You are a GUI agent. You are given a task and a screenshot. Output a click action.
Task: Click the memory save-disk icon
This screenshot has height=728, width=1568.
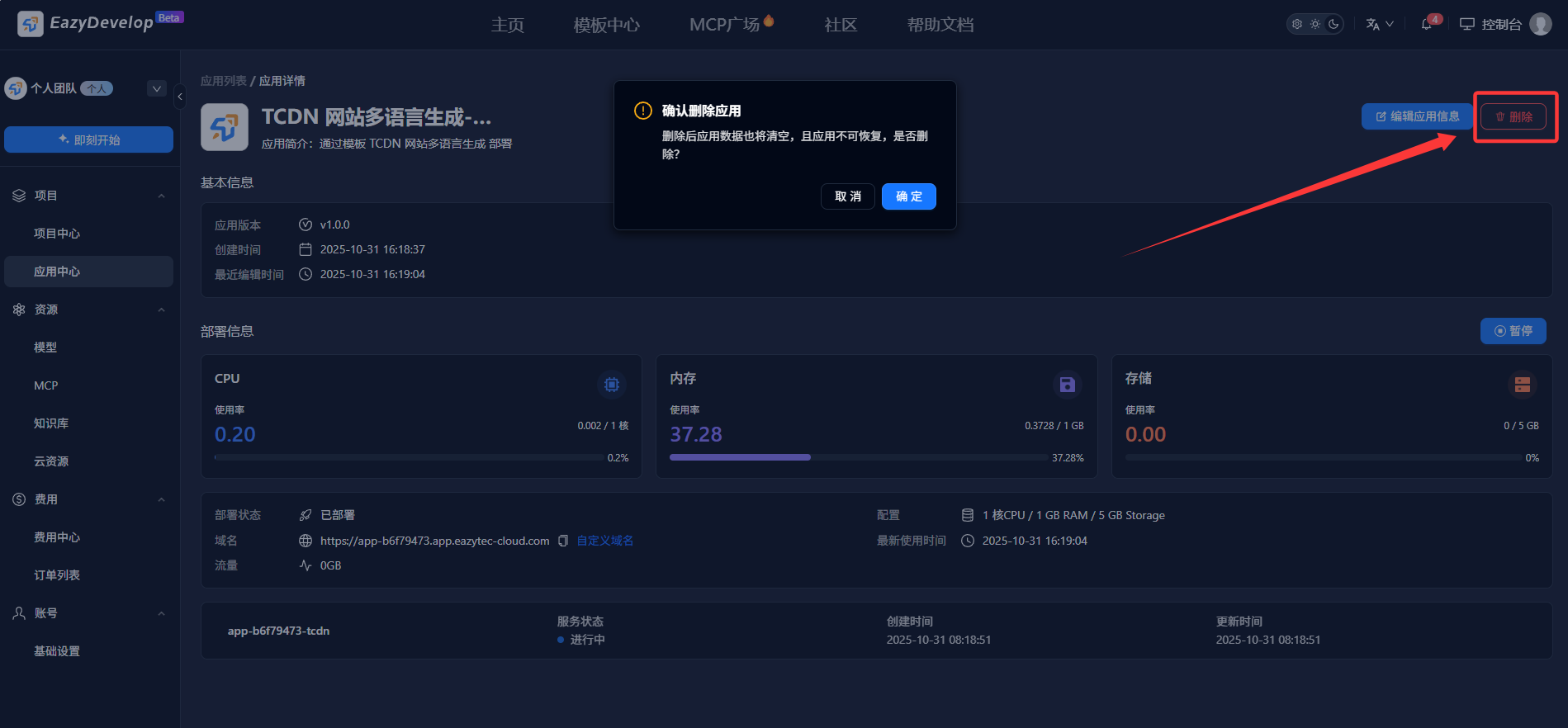click(x=1067, y=385)
